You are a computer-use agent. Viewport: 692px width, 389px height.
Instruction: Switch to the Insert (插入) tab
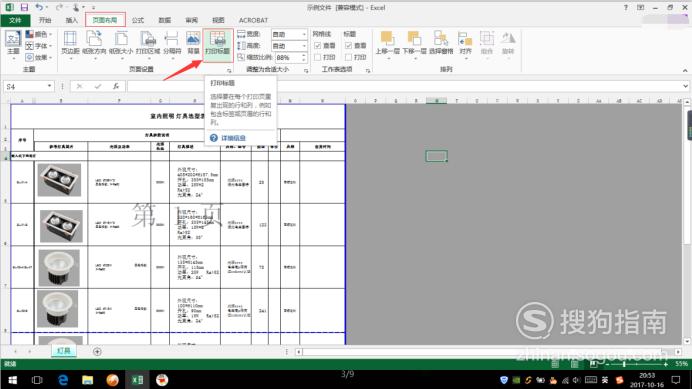[x=71, y=20]
